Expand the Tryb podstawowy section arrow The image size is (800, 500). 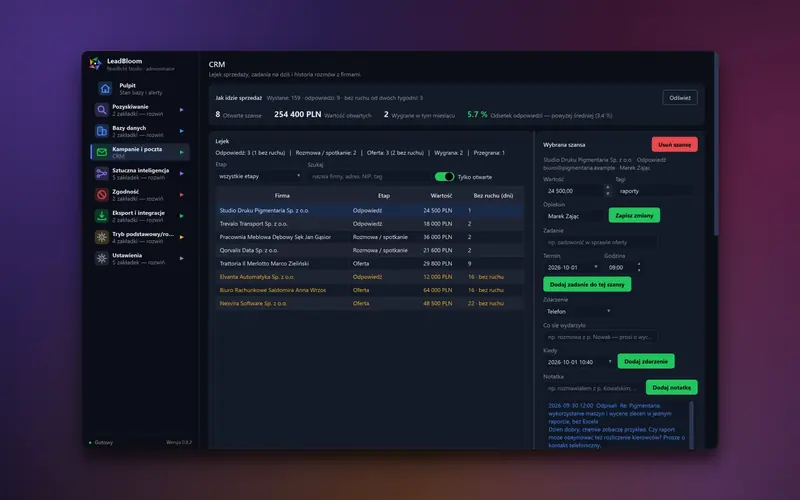point(182,237)
